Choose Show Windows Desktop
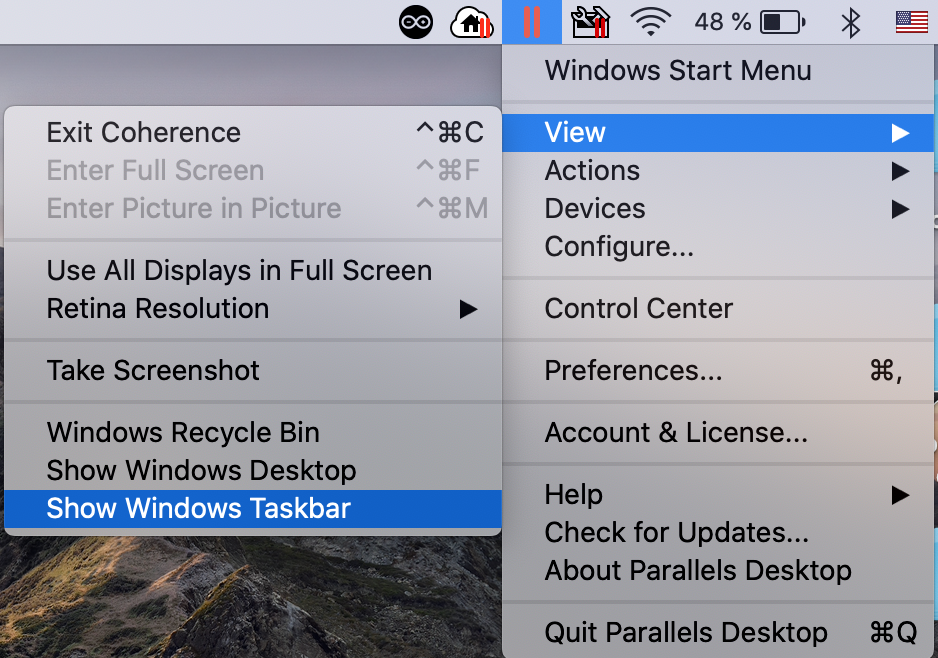 click(253, 471)
